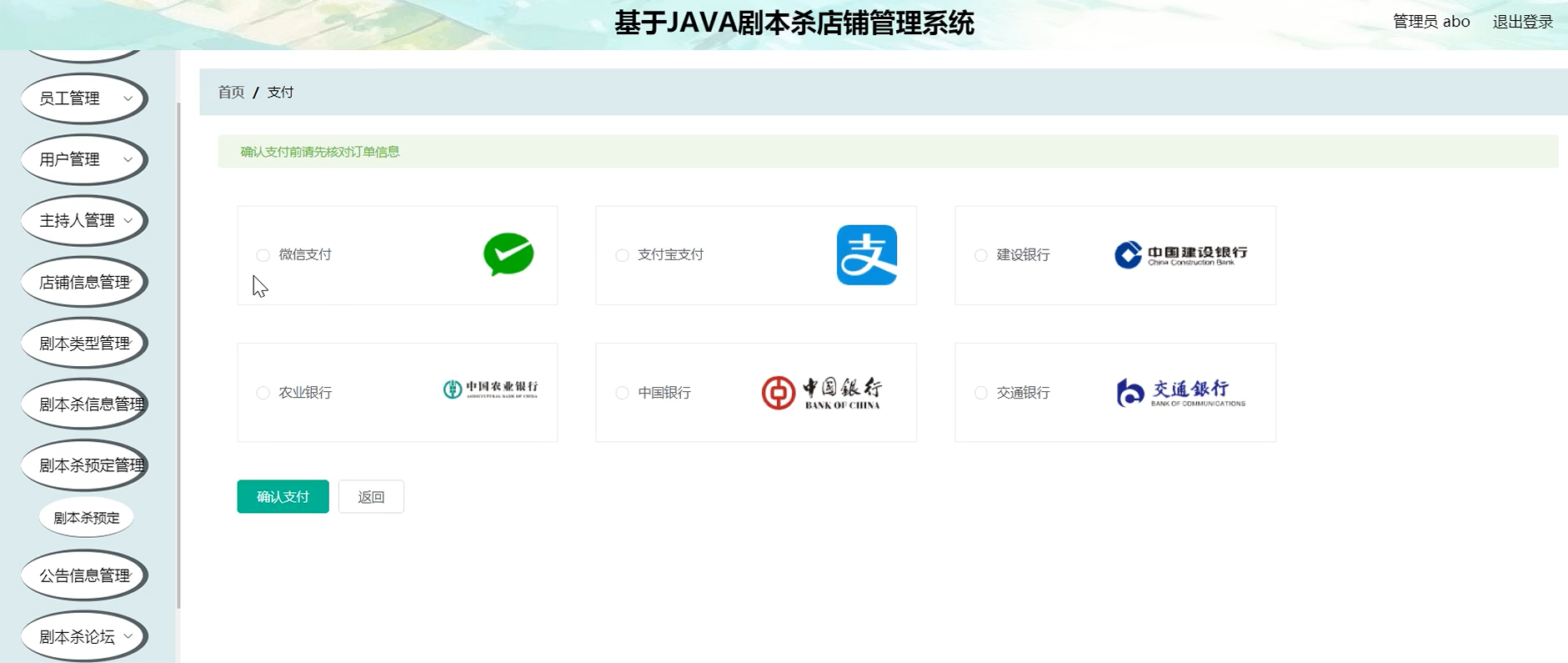The image size is (1568, 663).
Task: Select the 交通银行 radio button
Action: click(x=981, y=393)
